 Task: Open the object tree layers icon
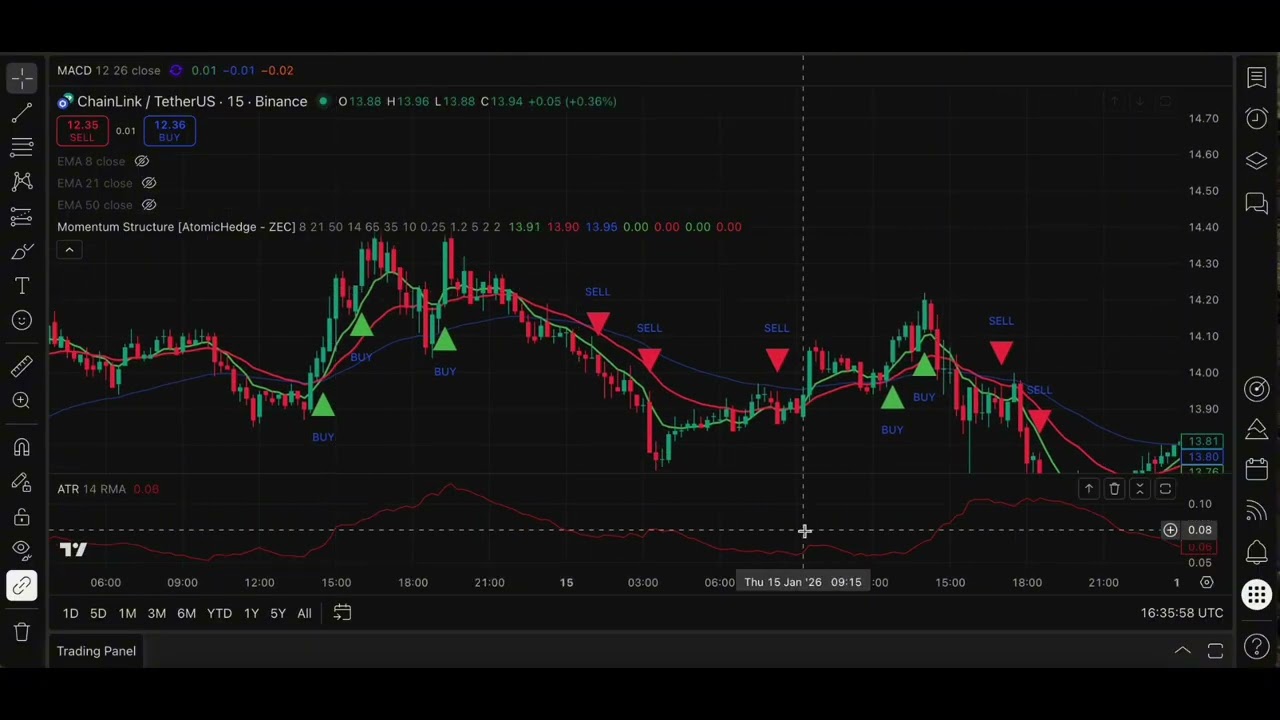[x=1257, y=161]
